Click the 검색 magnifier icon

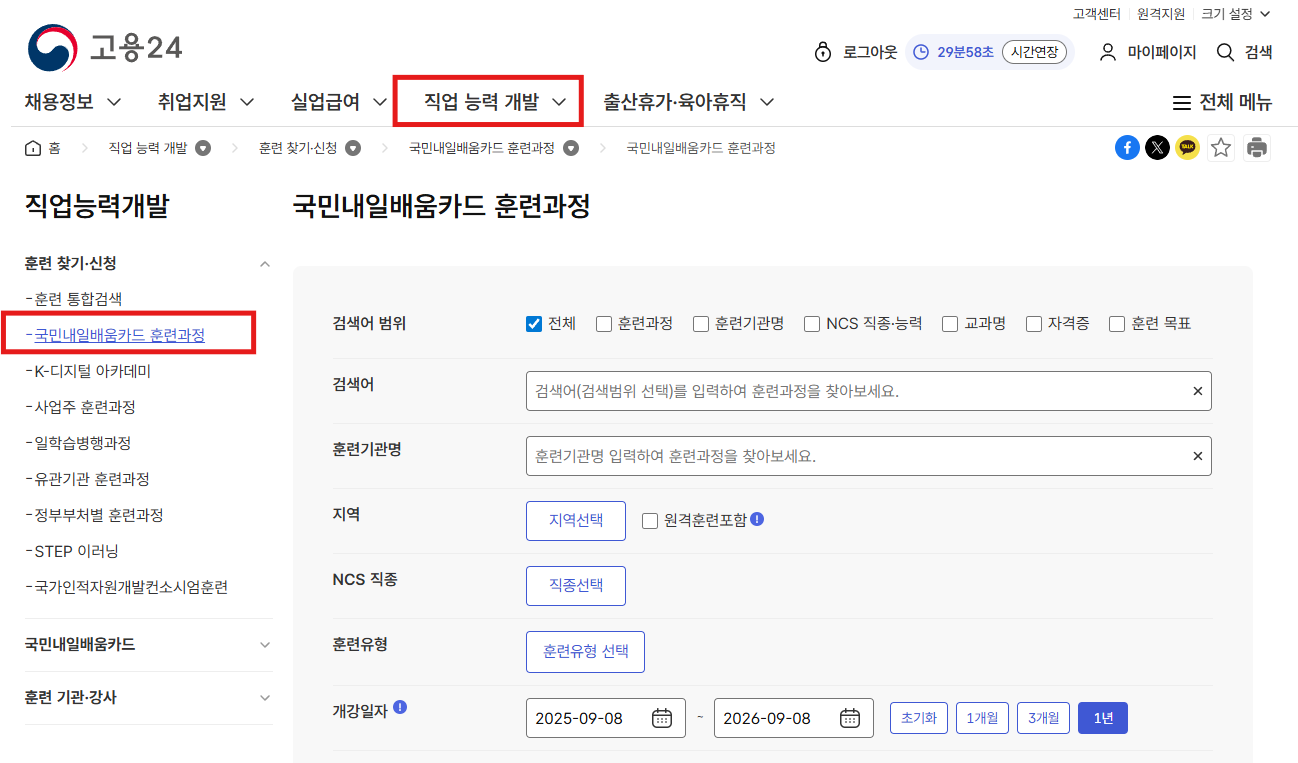[1225, 52]
